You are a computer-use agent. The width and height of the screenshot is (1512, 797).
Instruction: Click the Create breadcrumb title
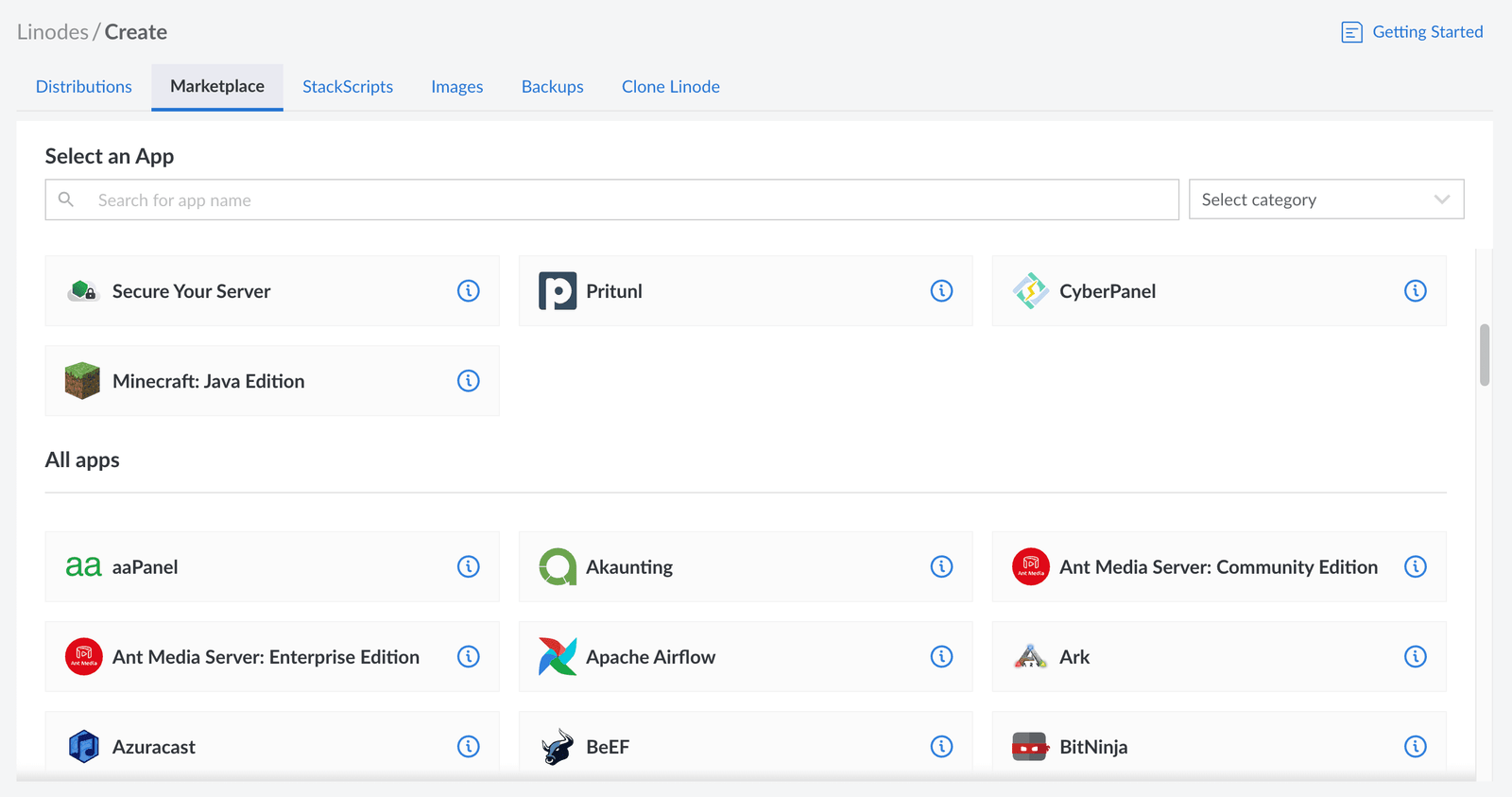pyautogui.click(x=136, y=32)
